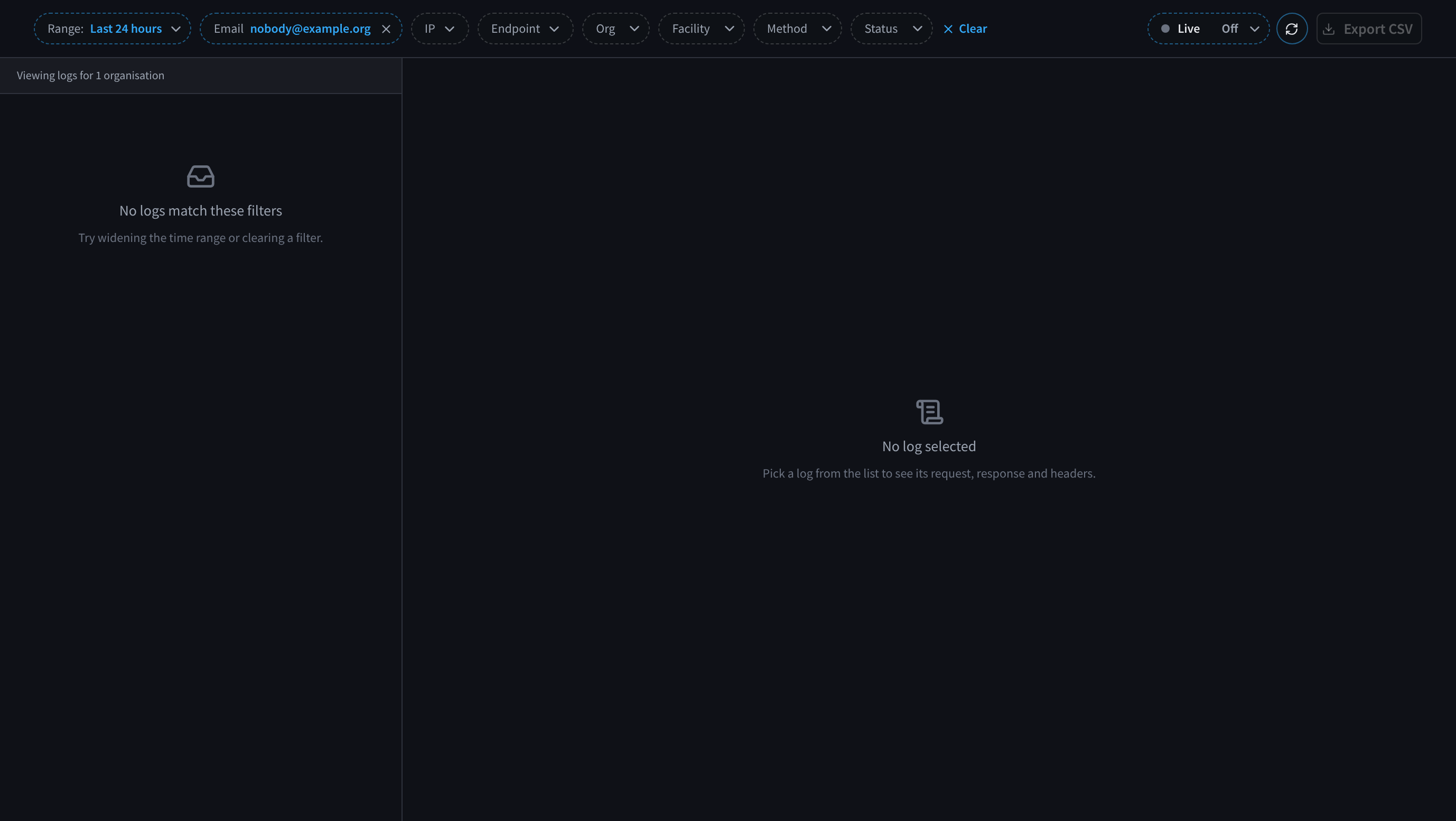This screenshot has width=1456, height=821.
Task: Expand the Endpoint filter dropdown
Action: click(x=525, y=29)
